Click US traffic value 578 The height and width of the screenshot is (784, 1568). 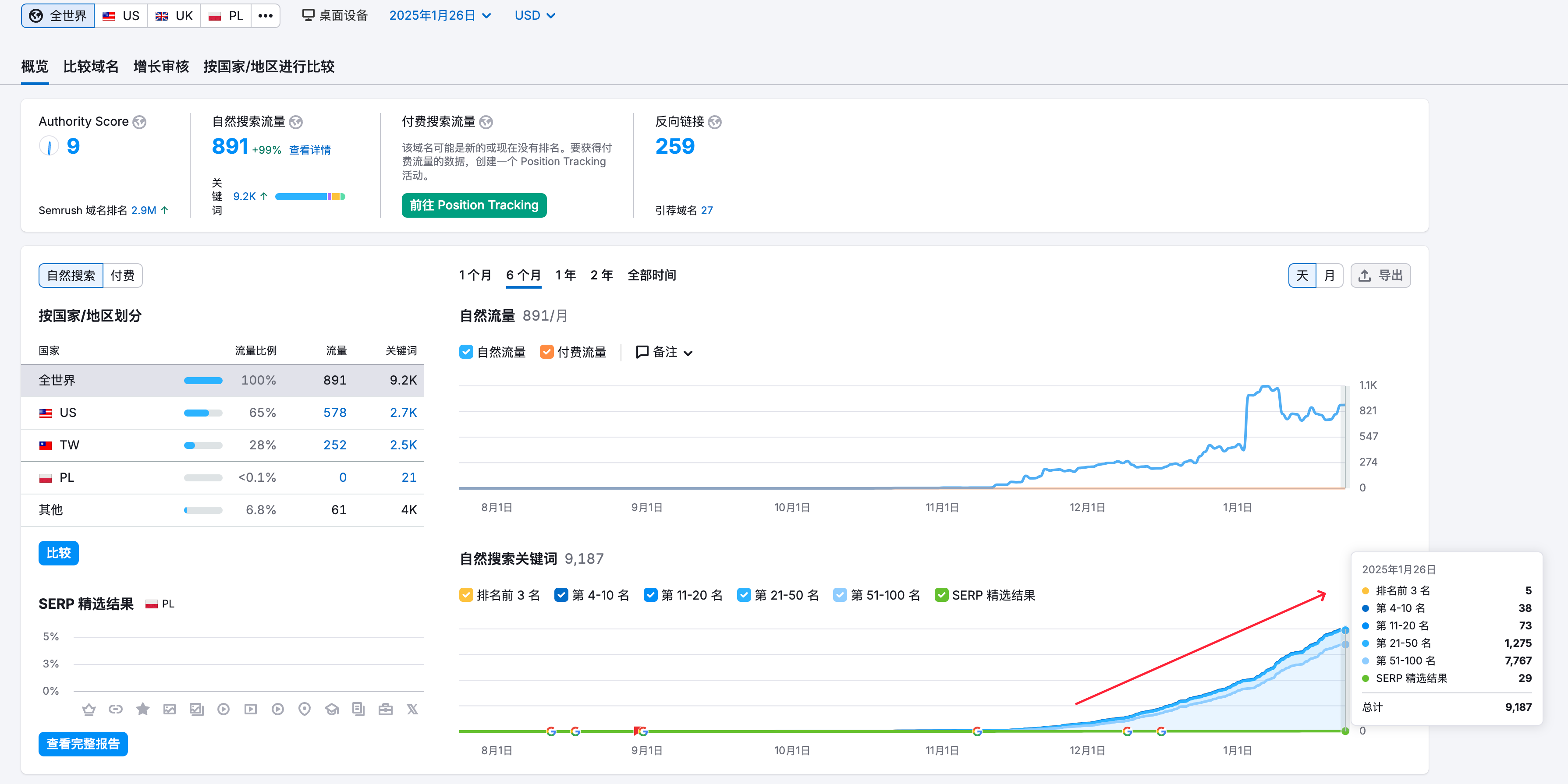[x=334, y=413]
